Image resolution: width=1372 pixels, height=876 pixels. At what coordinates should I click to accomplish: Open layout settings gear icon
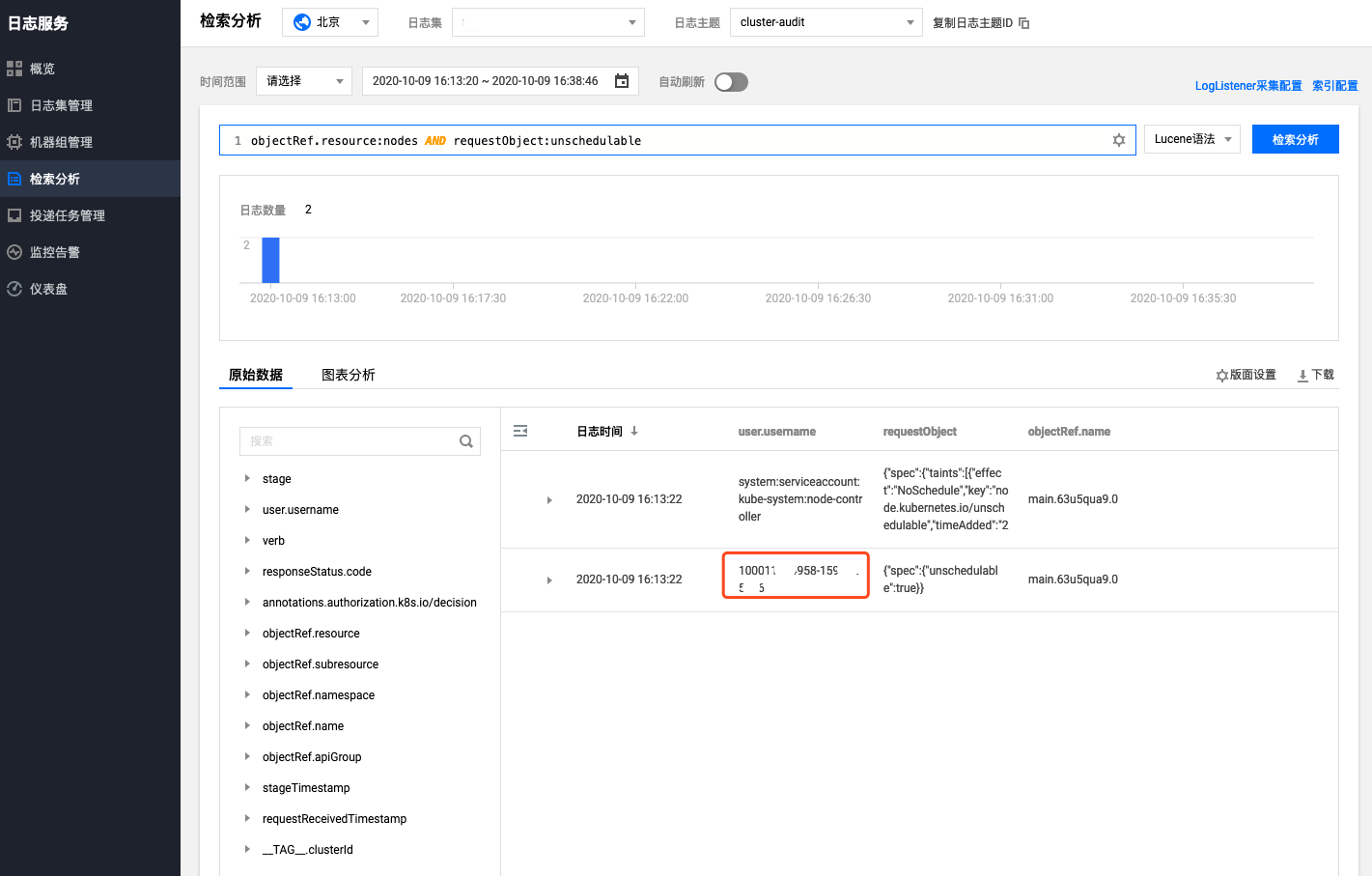coord(1222,376)
